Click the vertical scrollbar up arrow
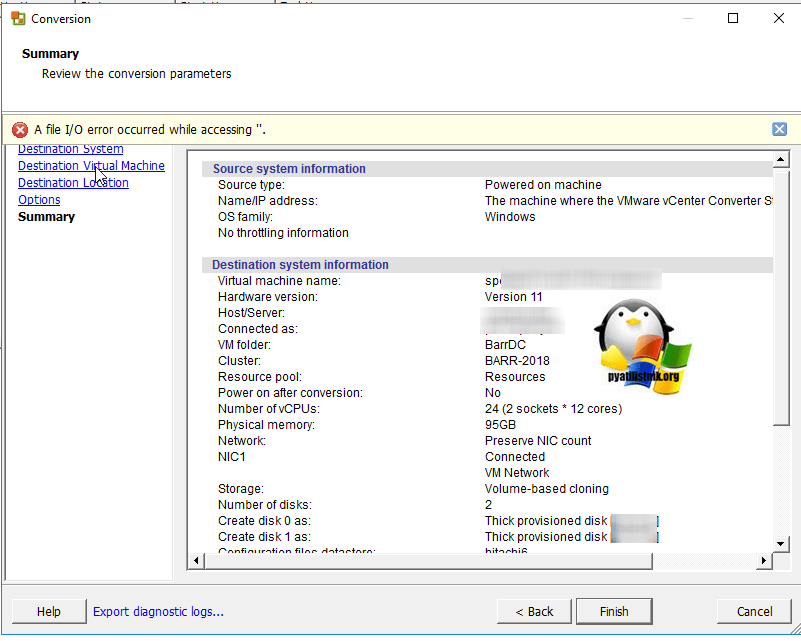Viewport: 801px width, 641px height. pyautogui.click(x=781, y=160)
